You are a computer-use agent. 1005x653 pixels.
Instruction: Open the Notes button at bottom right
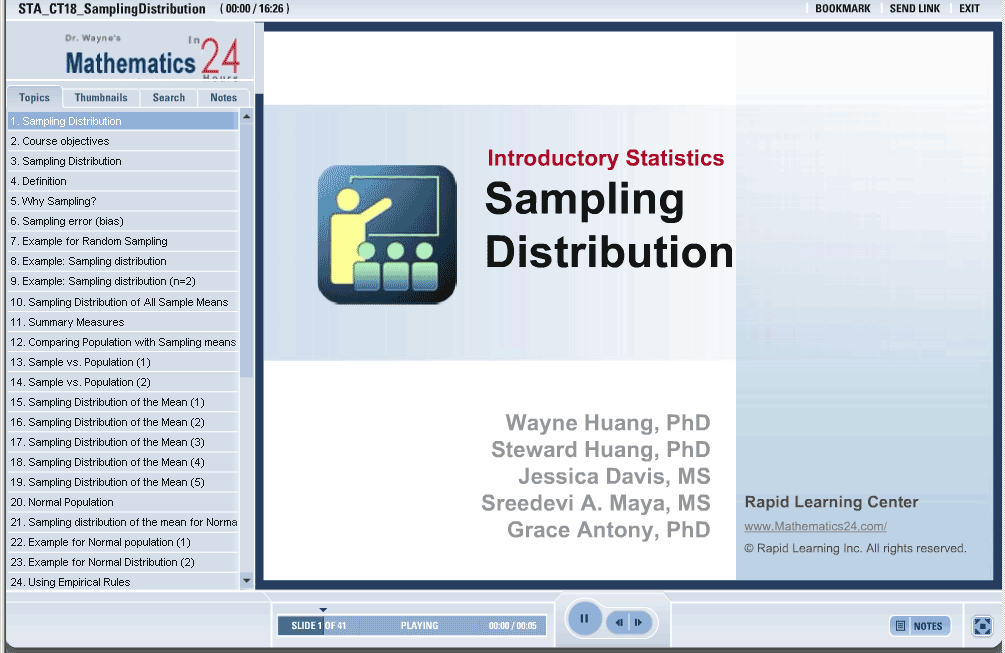tap(919, 626)
